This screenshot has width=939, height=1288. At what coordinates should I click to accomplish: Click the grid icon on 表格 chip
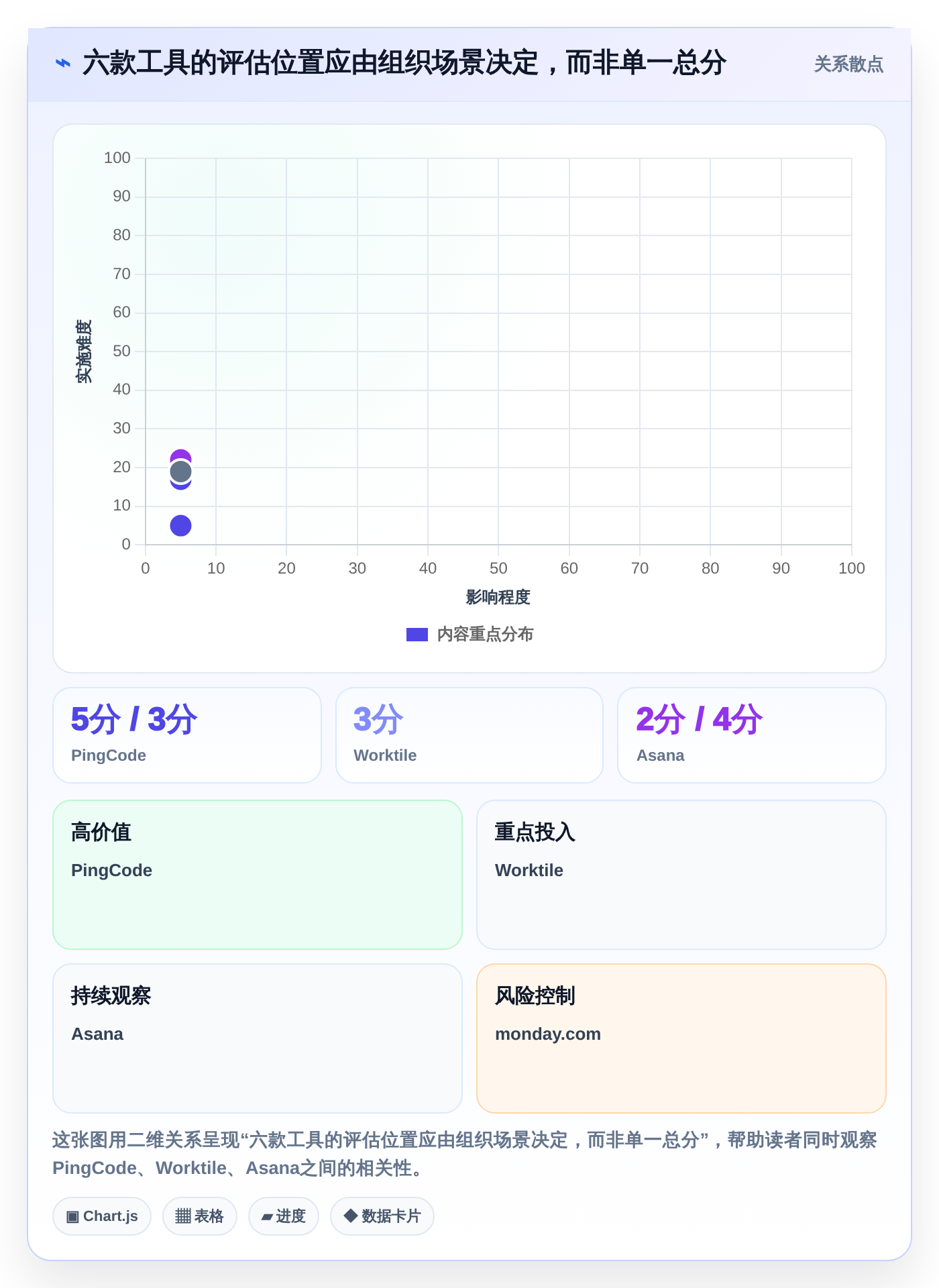click(x=183, y=1216)
